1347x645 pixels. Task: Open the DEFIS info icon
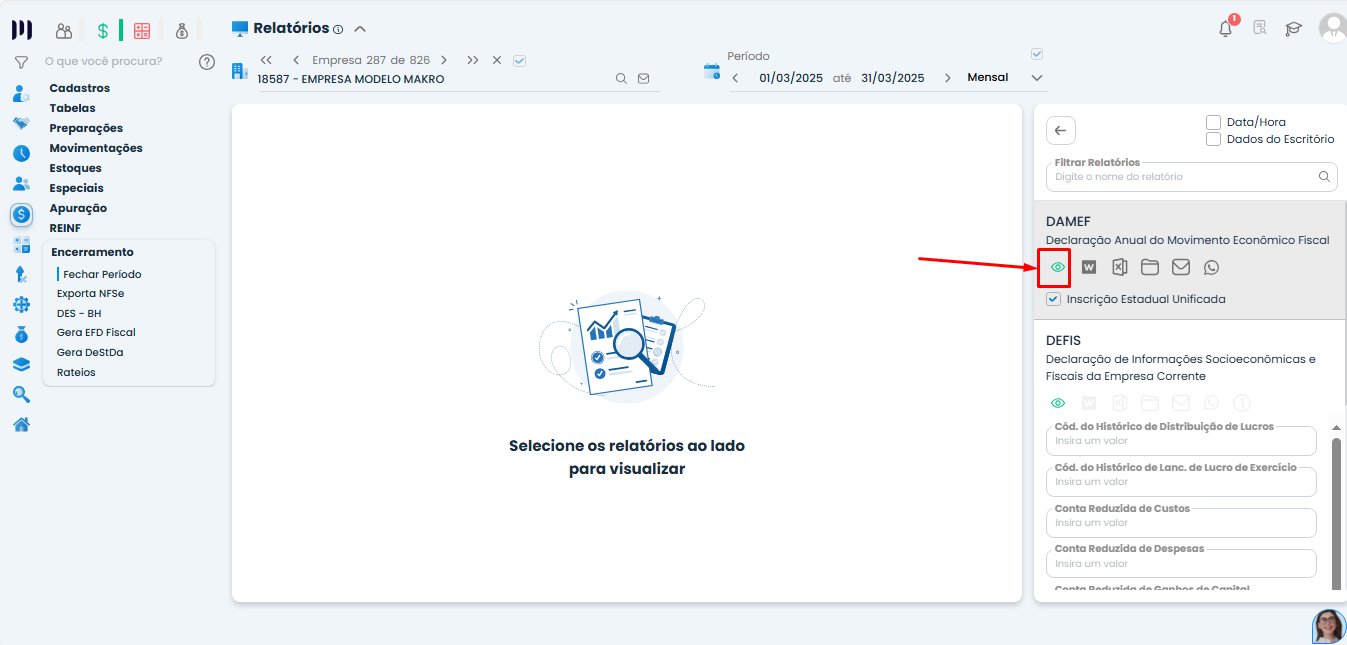point(1242,403)
